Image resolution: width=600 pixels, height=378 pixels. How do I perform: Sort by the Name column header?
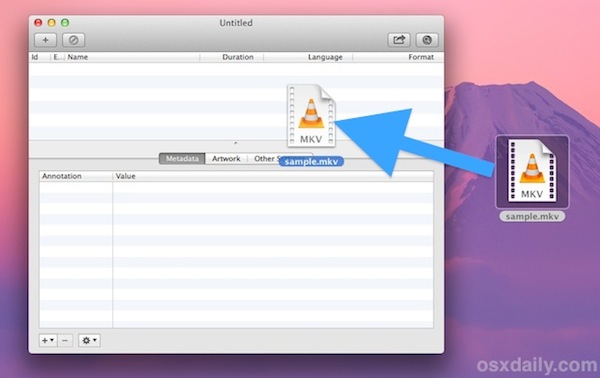[132, 57]
